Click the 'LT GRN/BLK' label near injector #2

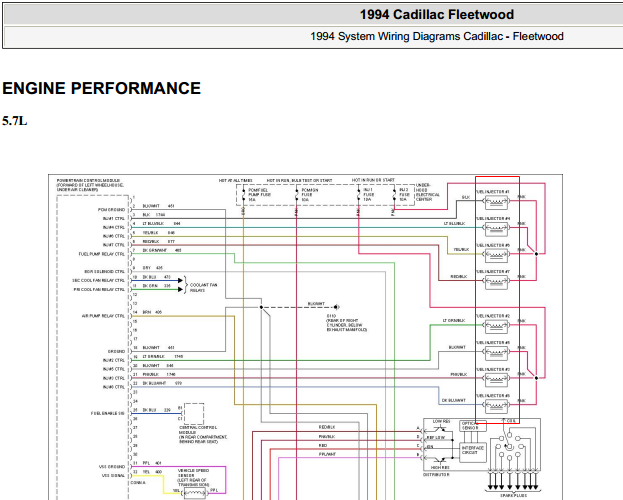(x=454, y=320)
